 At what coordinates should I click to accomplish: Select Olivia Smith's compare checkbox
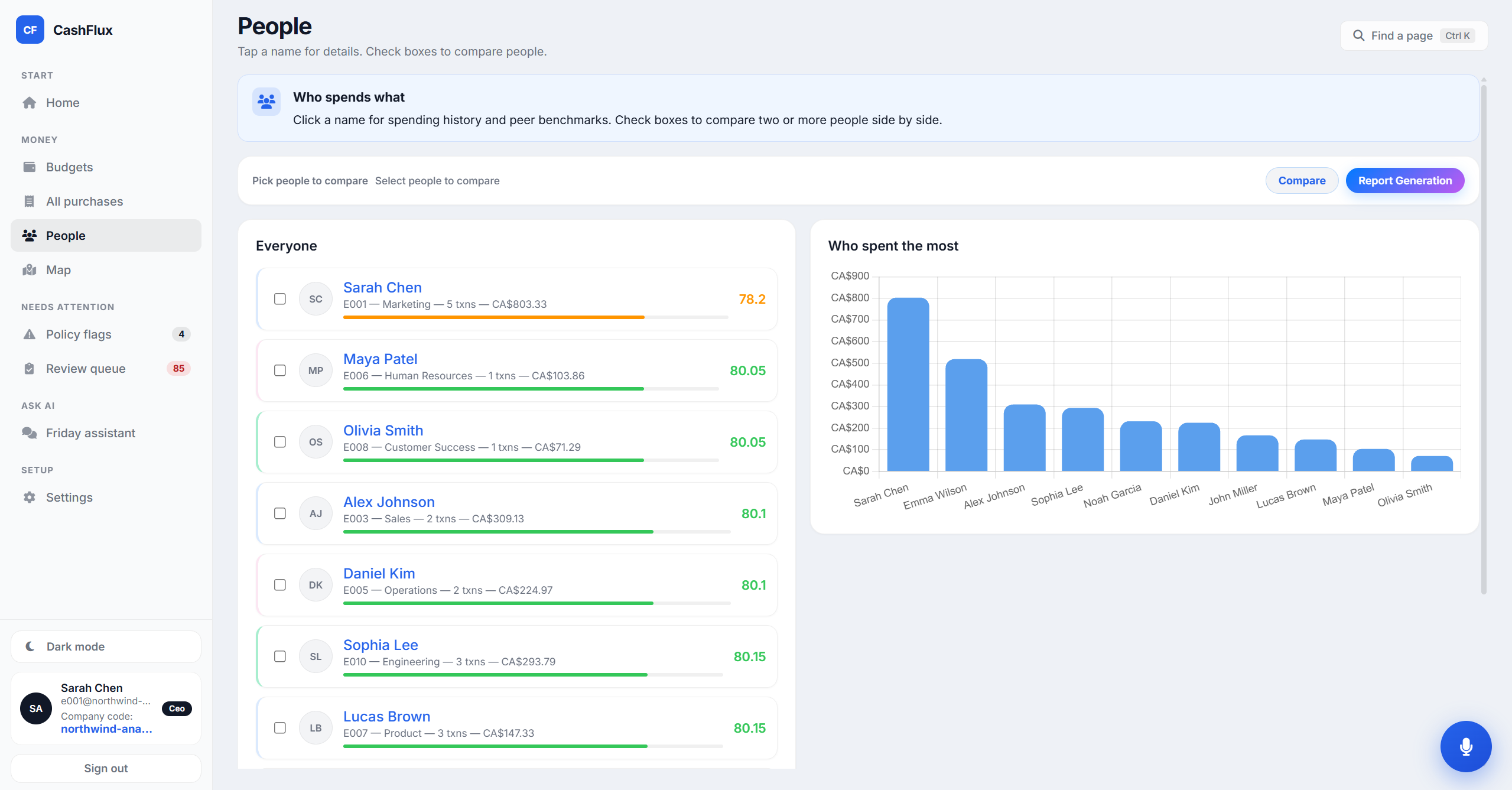pos(280,442)
